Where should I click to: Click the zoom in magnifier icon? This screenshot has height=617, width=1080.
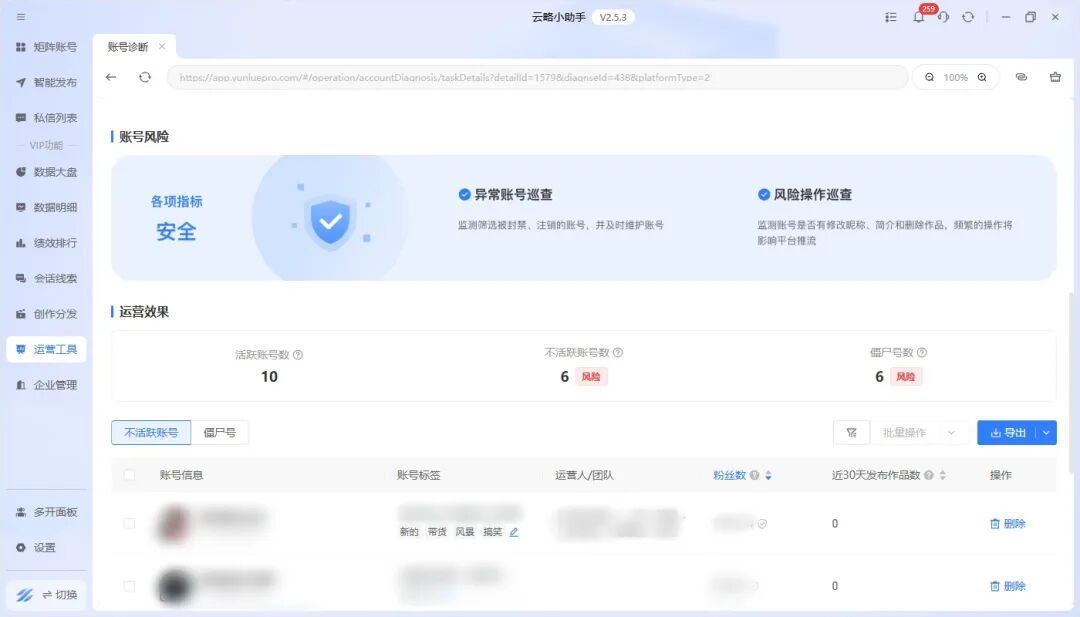click(982, 77)
